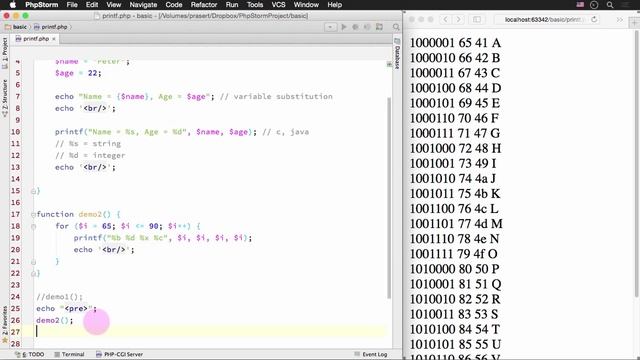Click the Debug bug icon in toolbar
Viewport: 640px width, 360px height.
click(356, 27)
